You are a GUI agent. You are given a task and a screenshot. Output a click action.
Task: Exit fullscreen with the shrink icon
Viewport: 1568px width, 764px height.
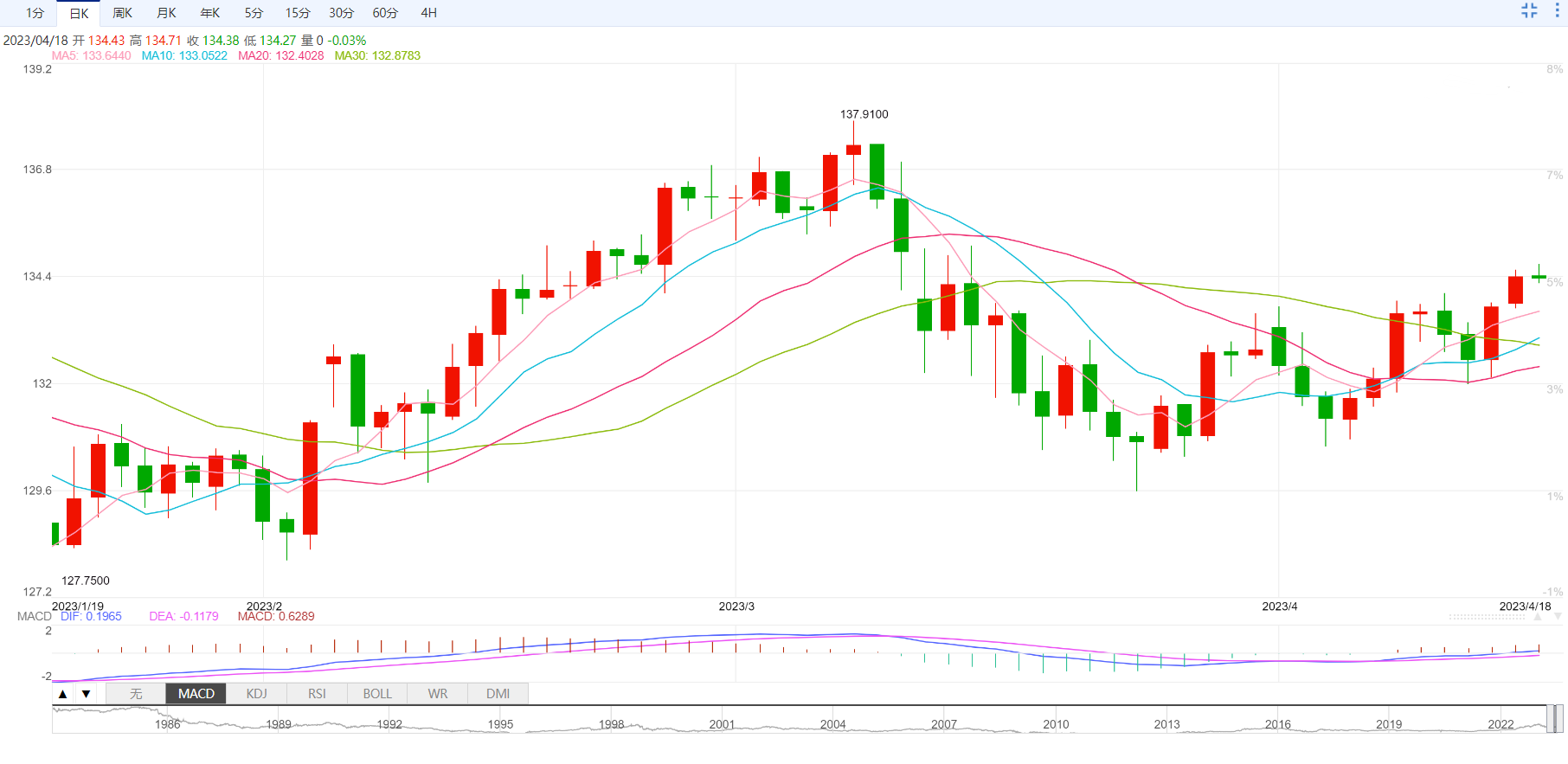[x=1529, y=10]
